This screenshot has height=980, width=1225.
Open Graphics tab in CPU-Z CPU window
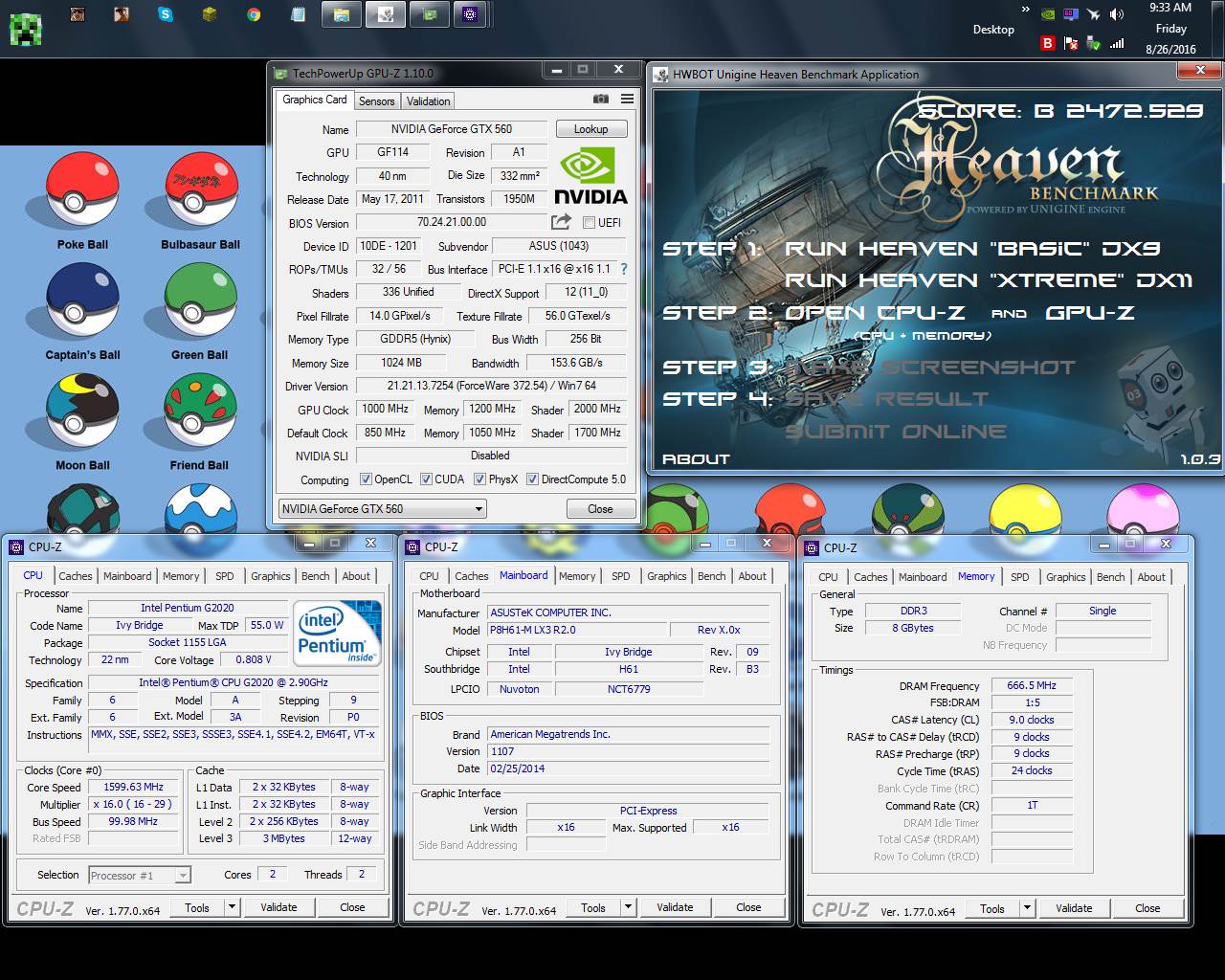[271, 576]
